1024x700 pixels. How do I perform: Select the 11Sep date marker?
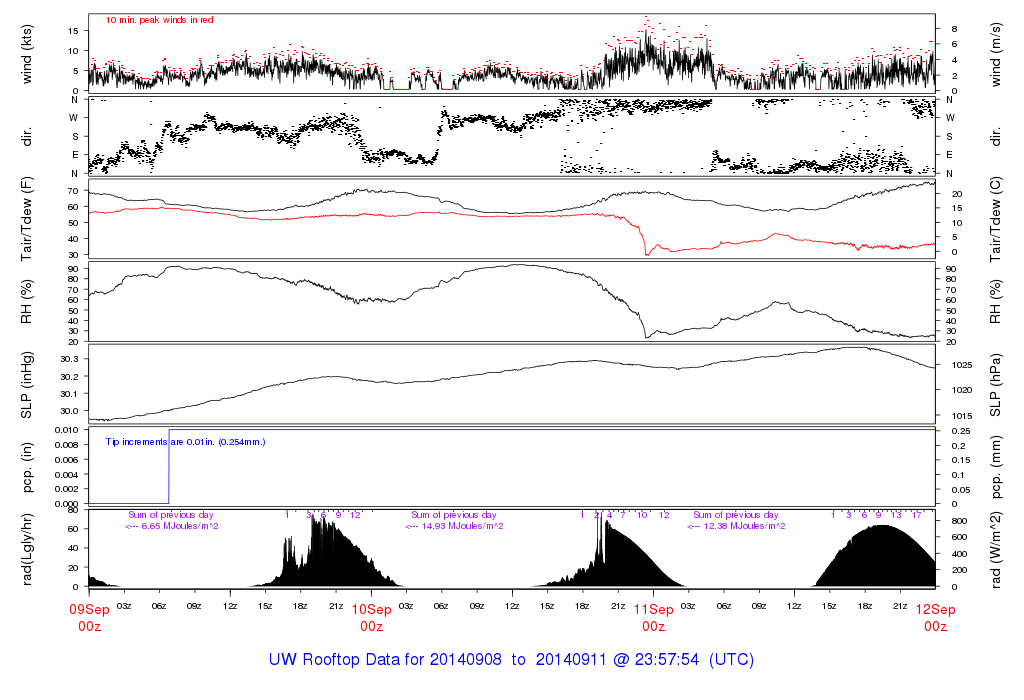(653, 609)
